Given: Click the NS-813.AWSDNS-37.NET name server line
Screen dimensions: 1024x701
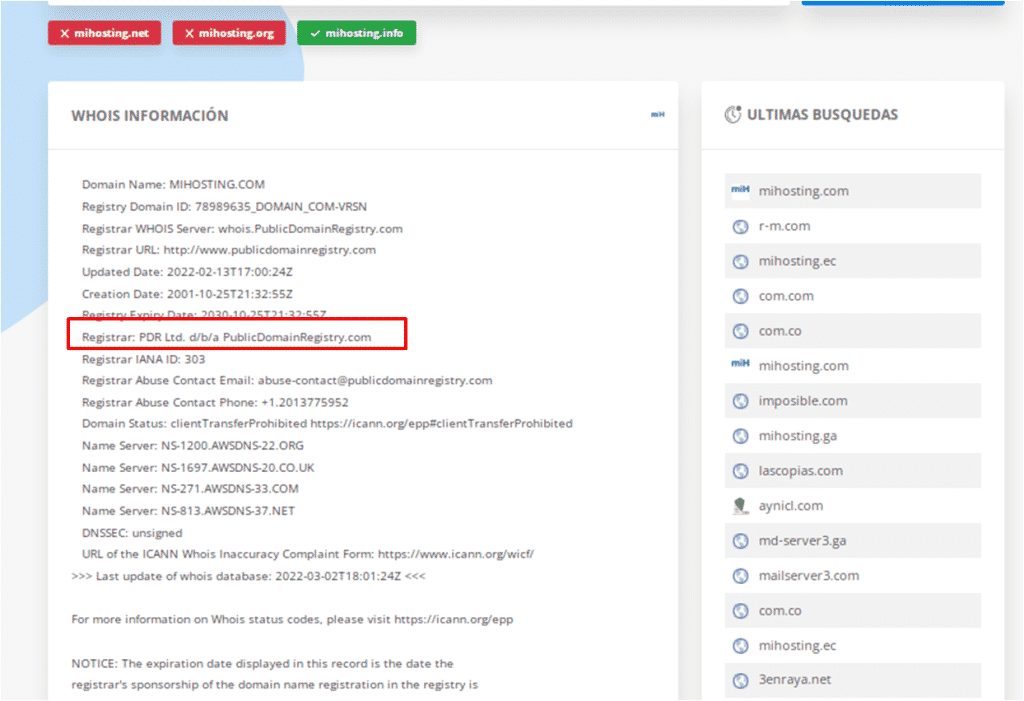Looking at the screenshot, I should coord(188,512).
